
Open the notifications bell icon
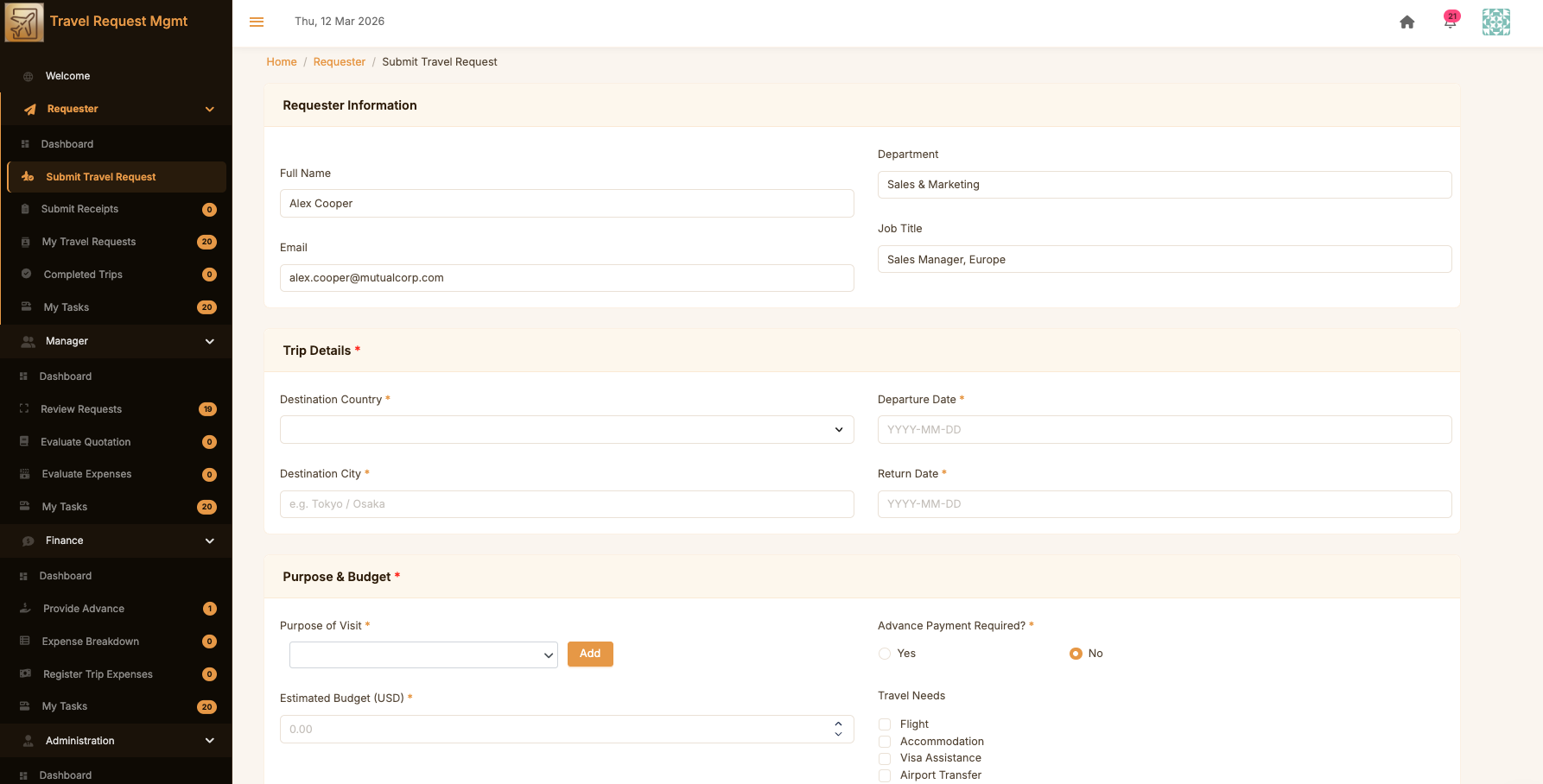point(1450,22)
